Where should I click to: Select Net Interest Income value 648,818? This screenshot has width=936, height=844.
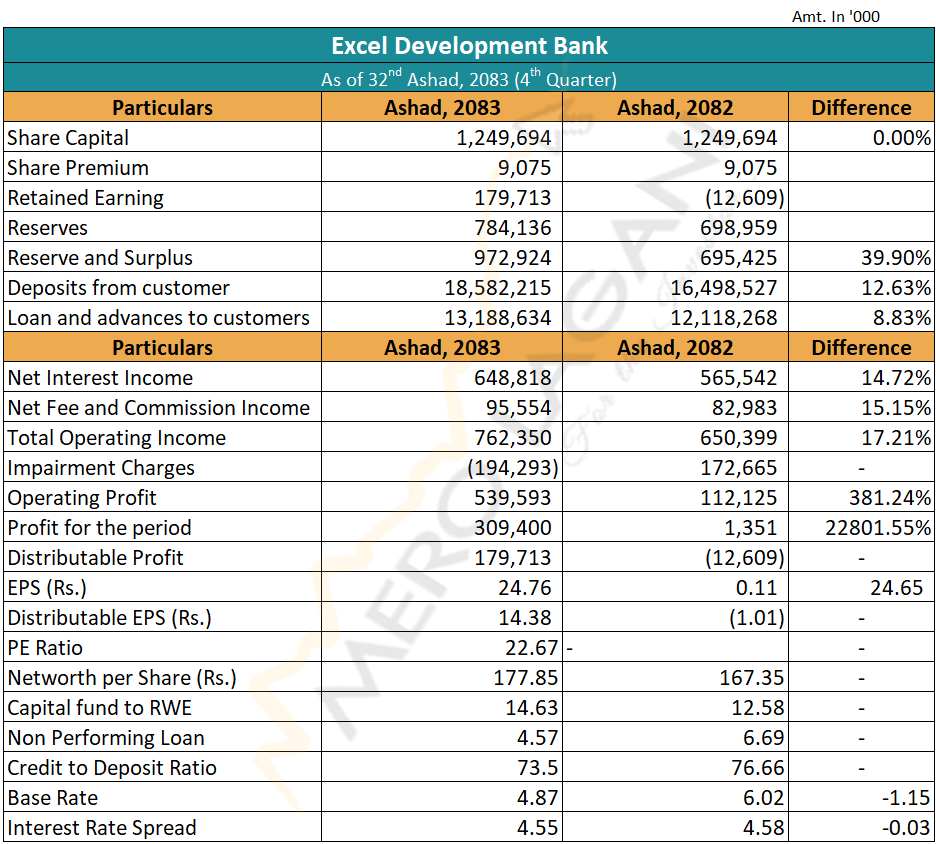pos(513,378)
